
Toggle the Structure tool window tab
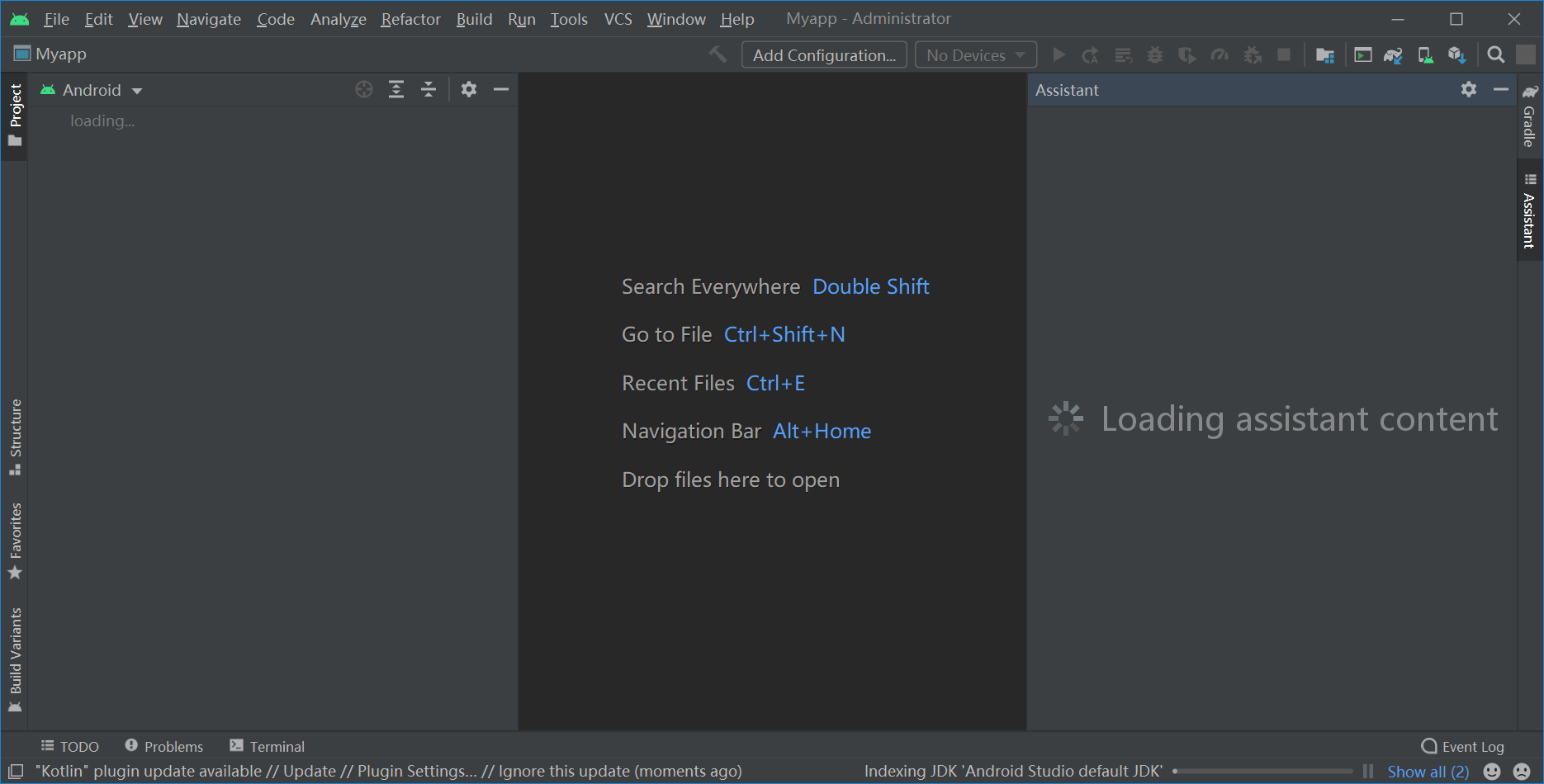15,437
